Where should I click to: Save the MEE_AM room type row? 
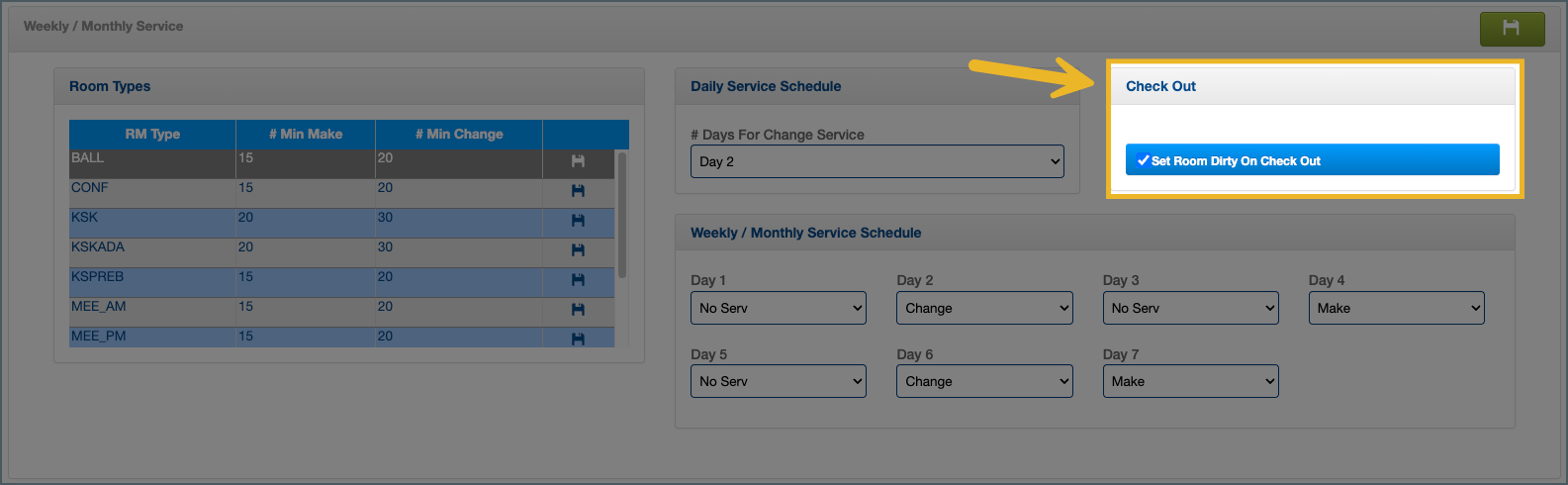(x=579, y=310)
